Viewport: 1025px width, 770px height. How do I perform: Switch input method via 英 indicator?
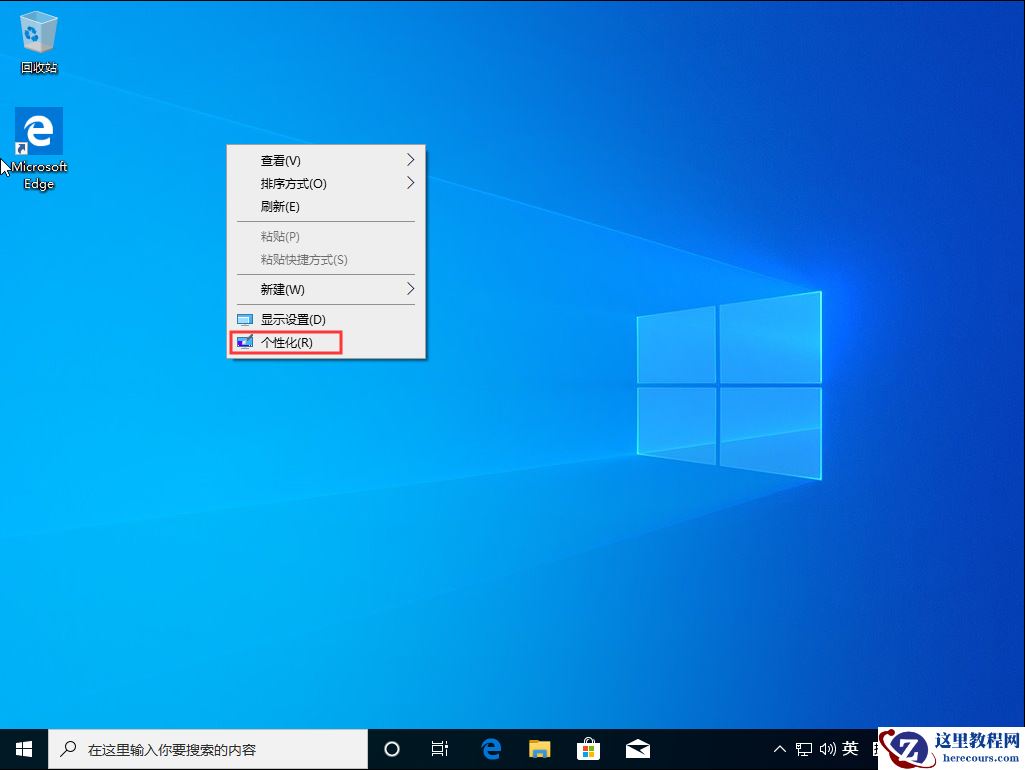(850, 748)
